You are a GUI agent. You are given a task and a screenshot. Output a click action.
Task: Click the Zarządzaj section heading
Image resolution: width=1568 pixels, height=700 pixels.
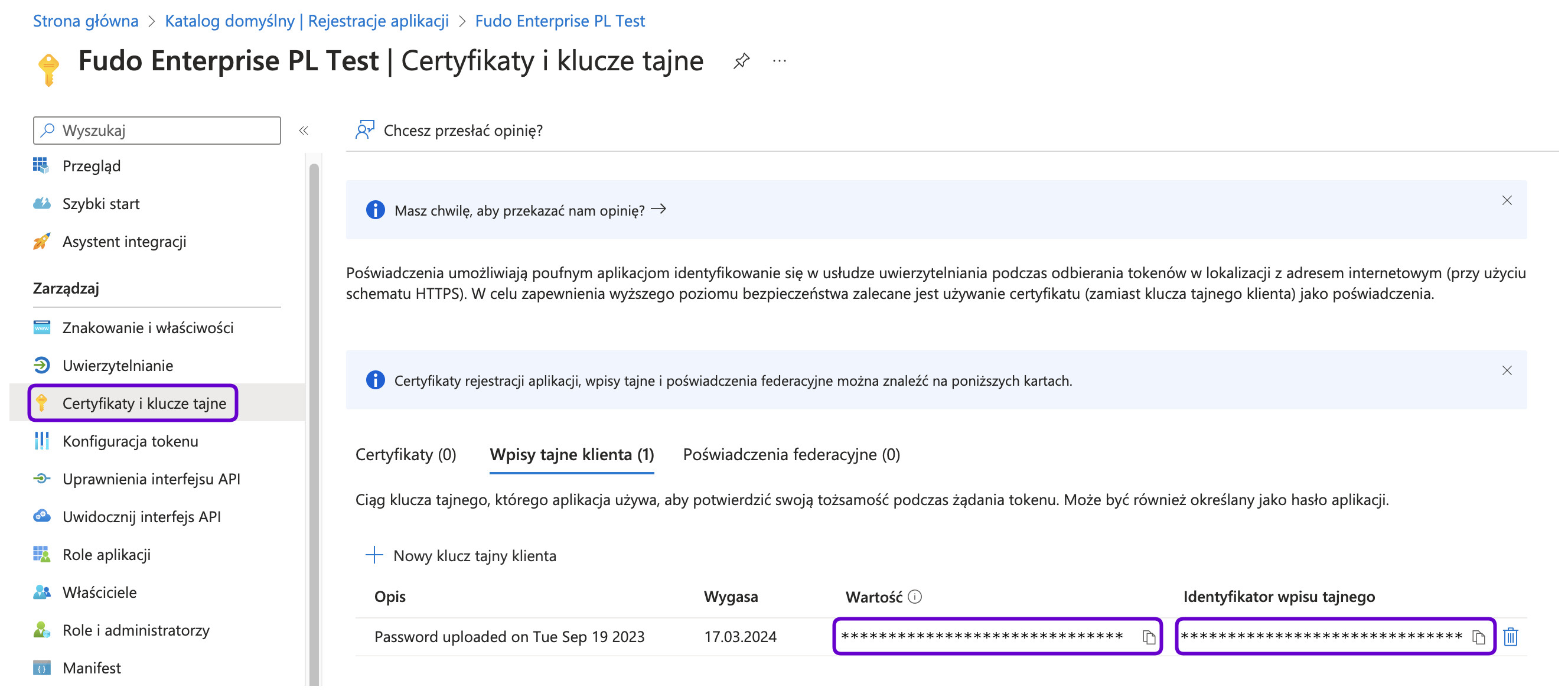tap(66, 288)
